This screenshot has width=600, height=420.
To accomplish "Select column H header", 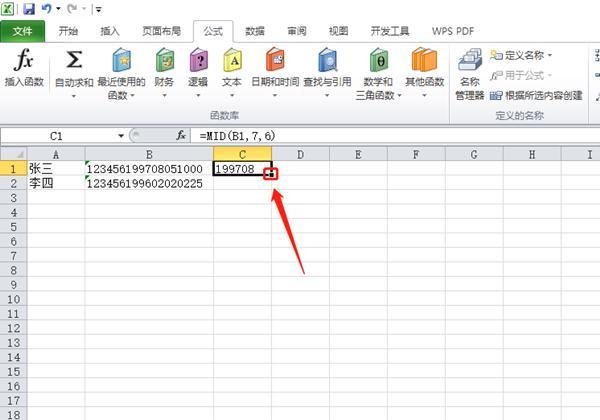I will tap(532, 155).
